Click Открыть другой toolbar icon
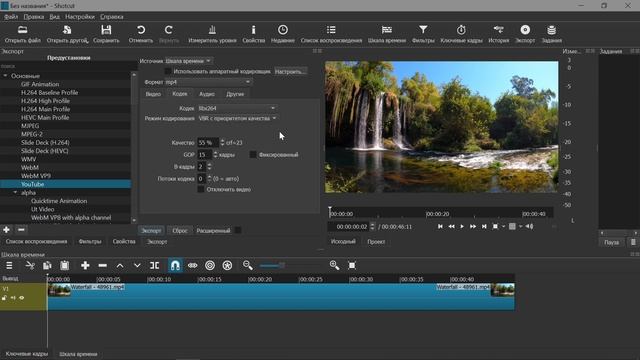Image resolution: width=640 pixels, height=360 pixels. tap(67, 34)
